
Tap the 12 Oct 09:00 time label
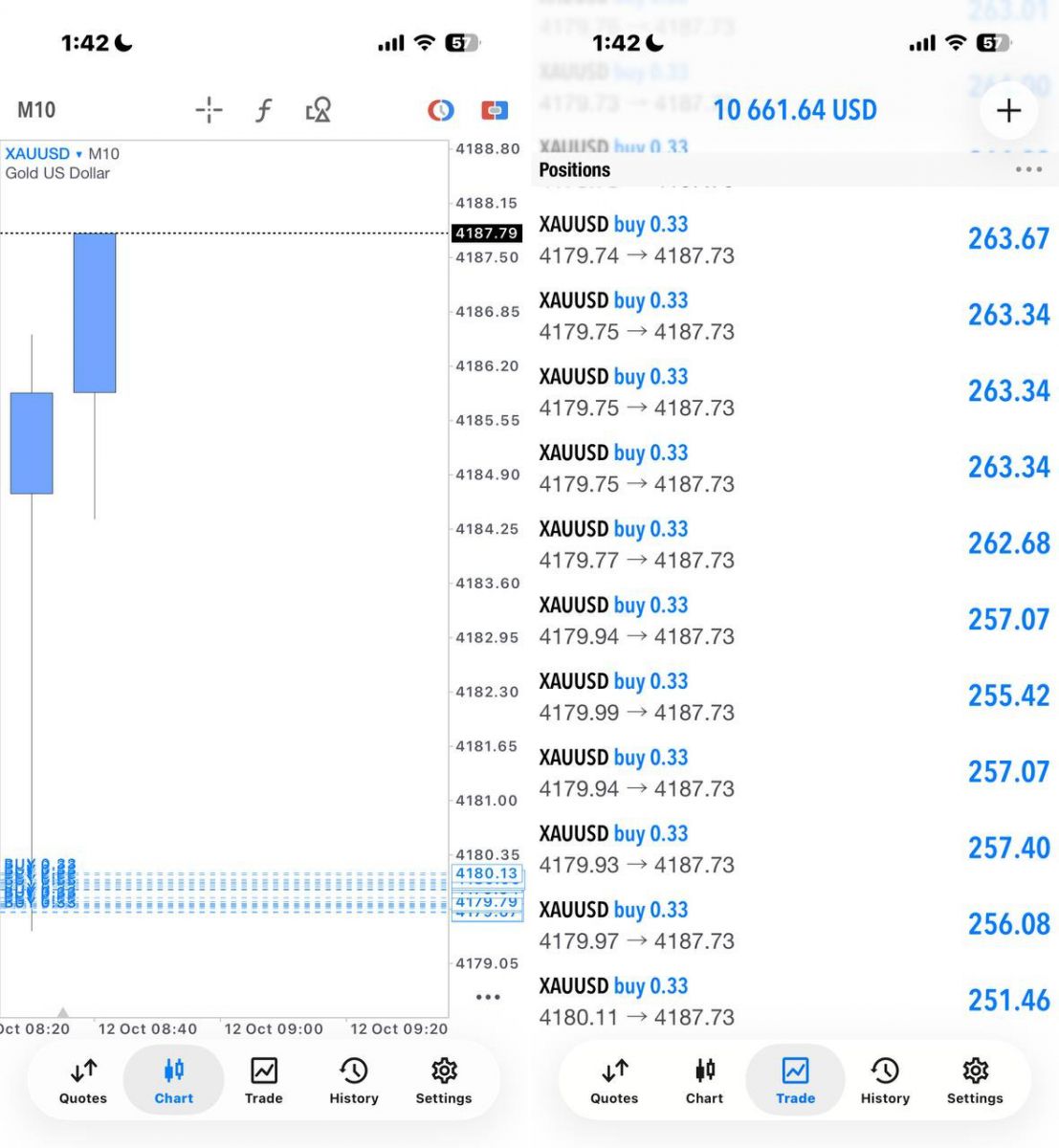(274, 1029)
